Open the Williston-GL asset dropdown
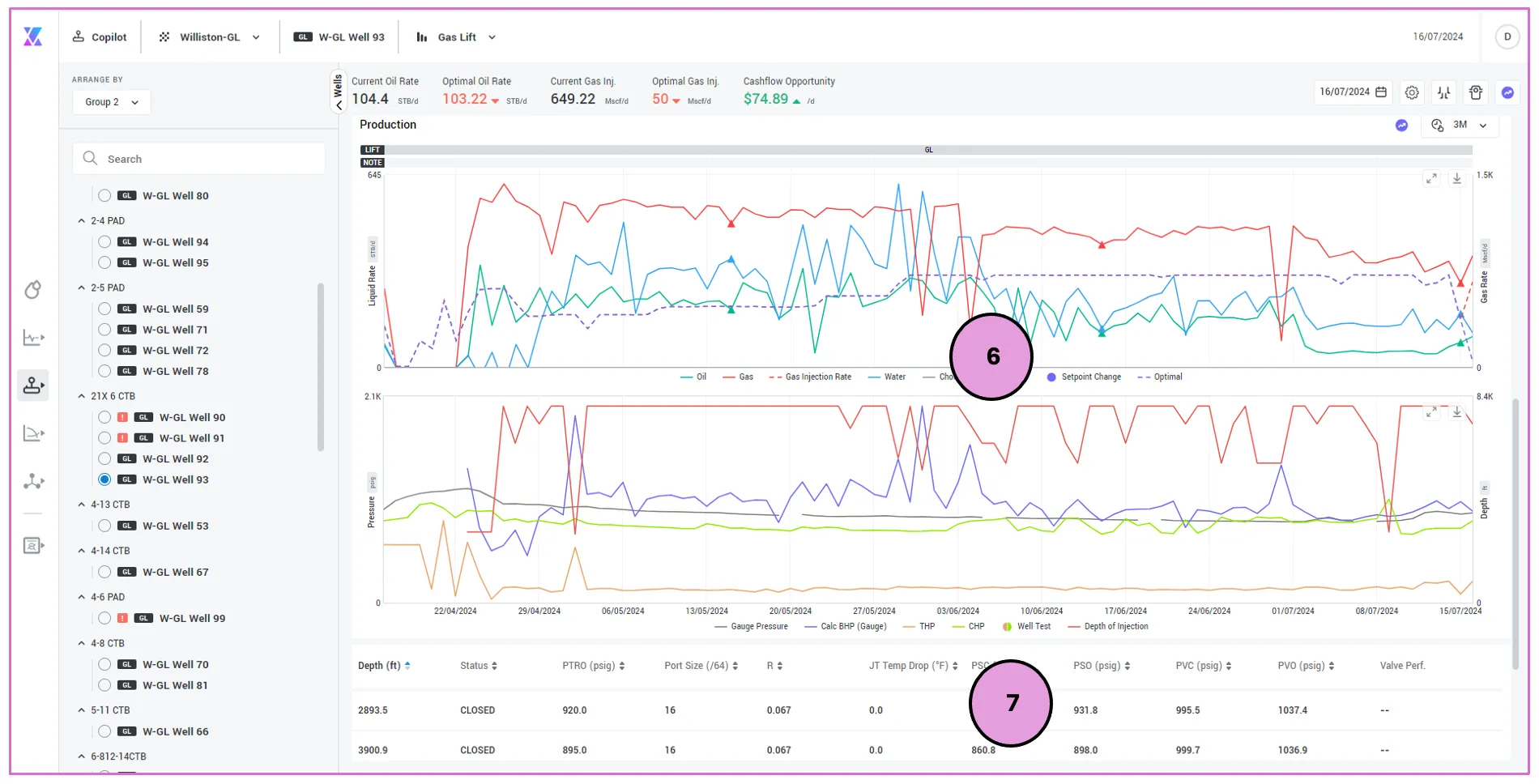 [x=210, y=37]
